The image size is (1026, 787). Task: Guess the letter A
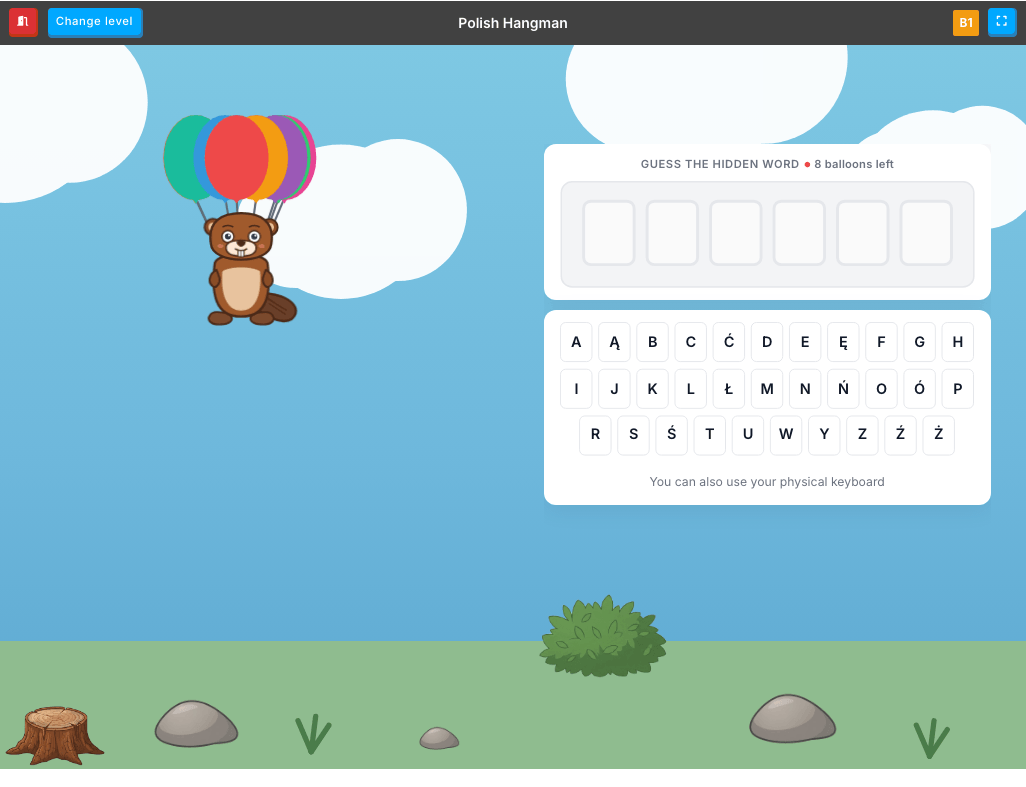click(x=576, y=341)
